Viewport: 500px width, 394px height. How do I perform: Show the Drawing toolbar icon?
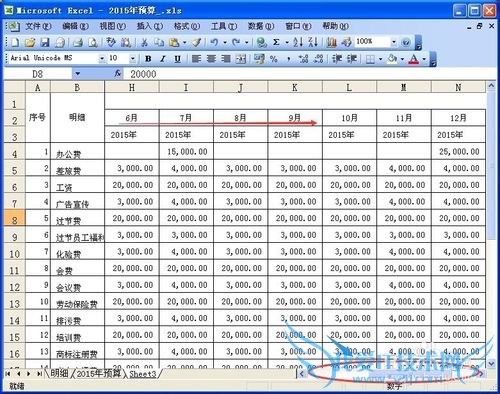coord(347,42)
